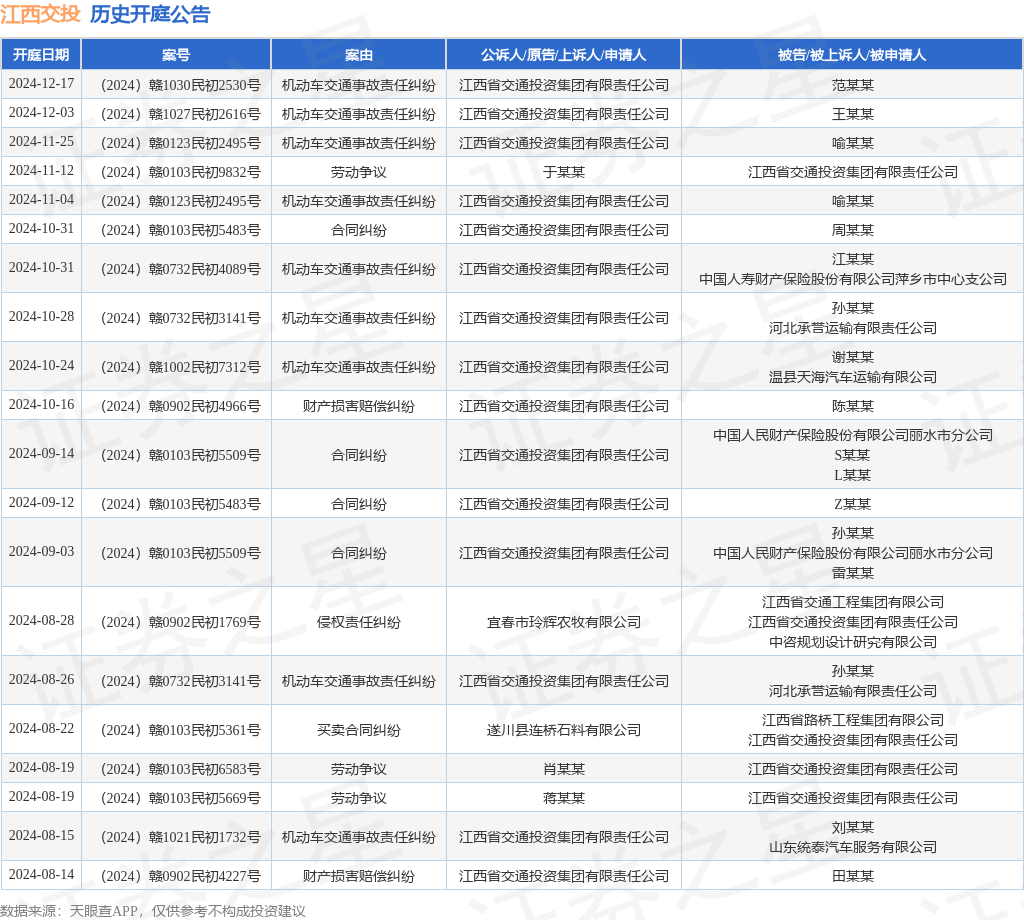Click defendant cell 陈某某
The image size is (1024, 920).
tap(853, 406)
